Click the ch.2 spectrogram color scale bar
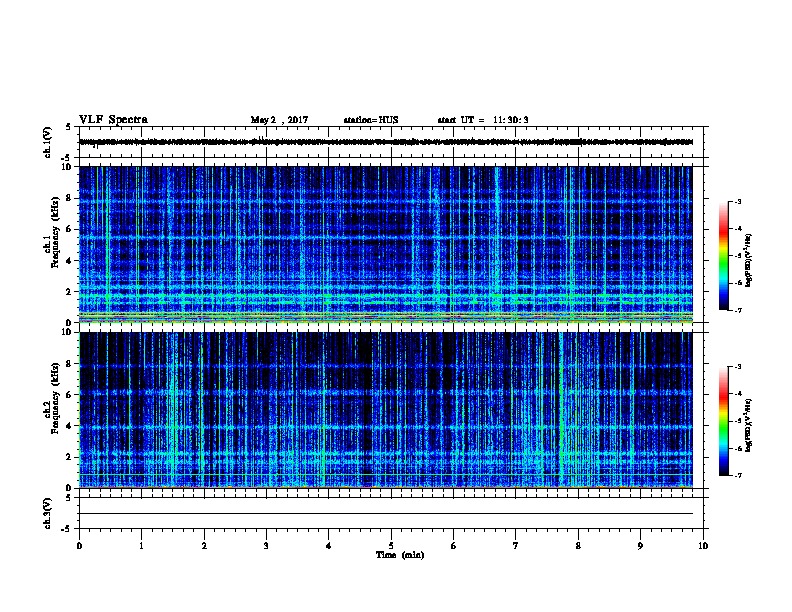Image resolution: width=792 pixels, height=612 pixels. pos(724,421)
